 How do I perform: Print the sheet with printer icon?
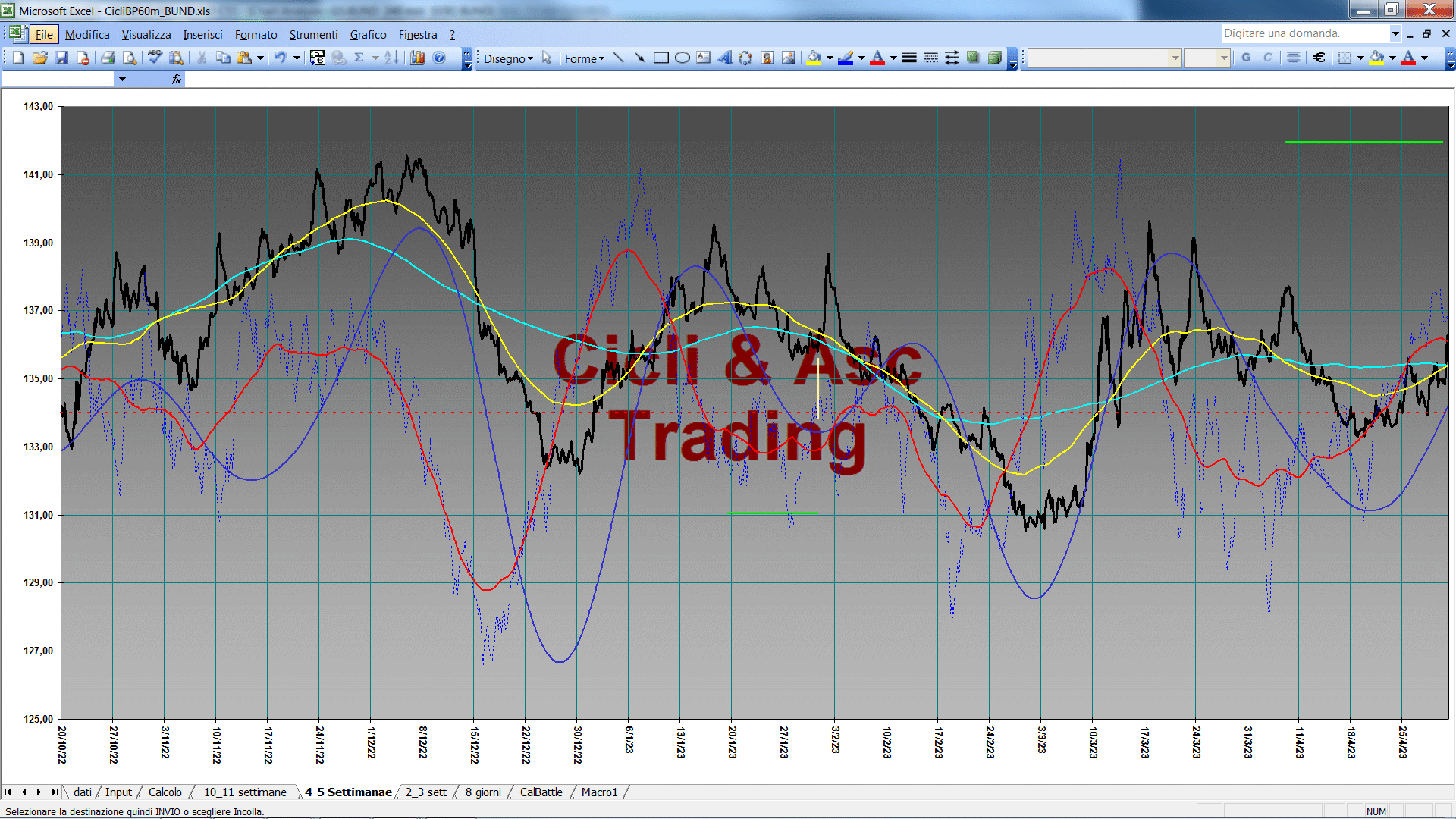coord(108,58)
